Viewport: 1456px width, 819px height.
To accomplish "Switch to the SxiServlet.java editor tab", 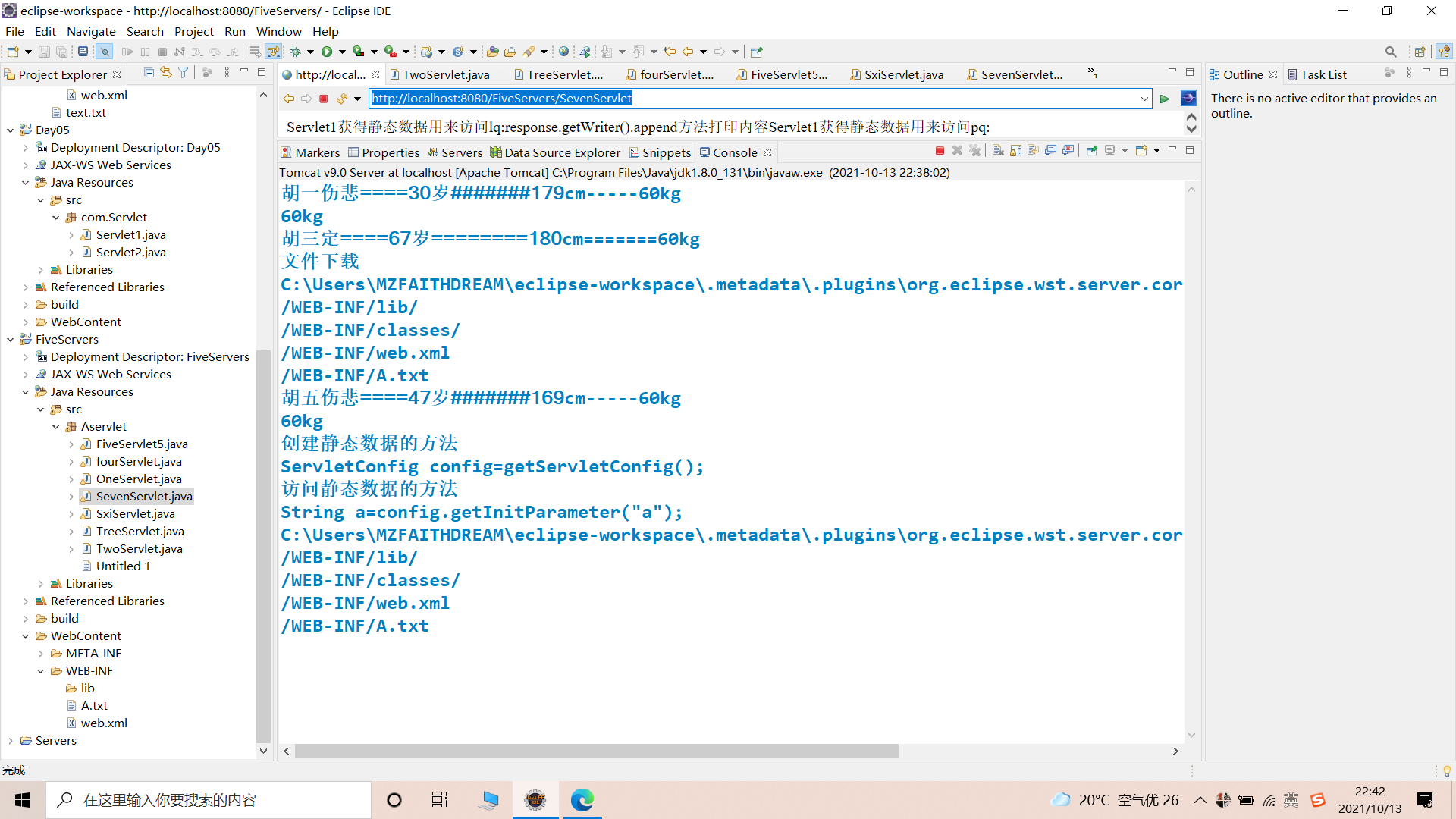I will pos(903,74).
